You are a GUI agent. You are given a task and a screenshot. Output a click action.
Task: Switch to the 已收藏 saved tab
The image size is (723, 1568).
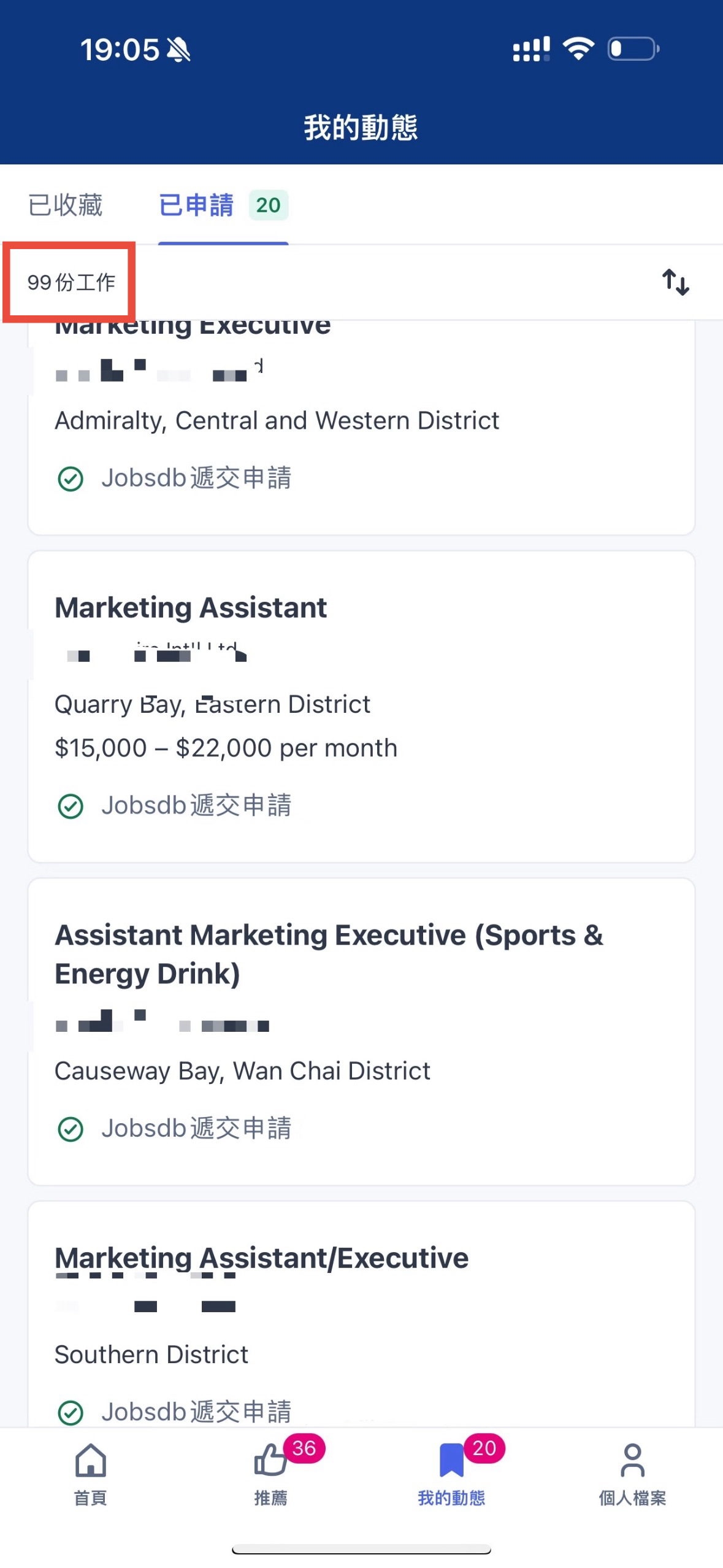pos(65,205)
